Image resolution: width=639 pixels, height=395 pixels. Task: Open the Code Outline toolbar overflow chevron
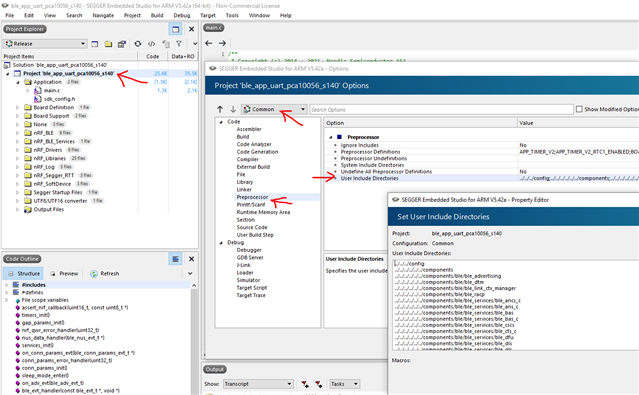coord(190,274)
